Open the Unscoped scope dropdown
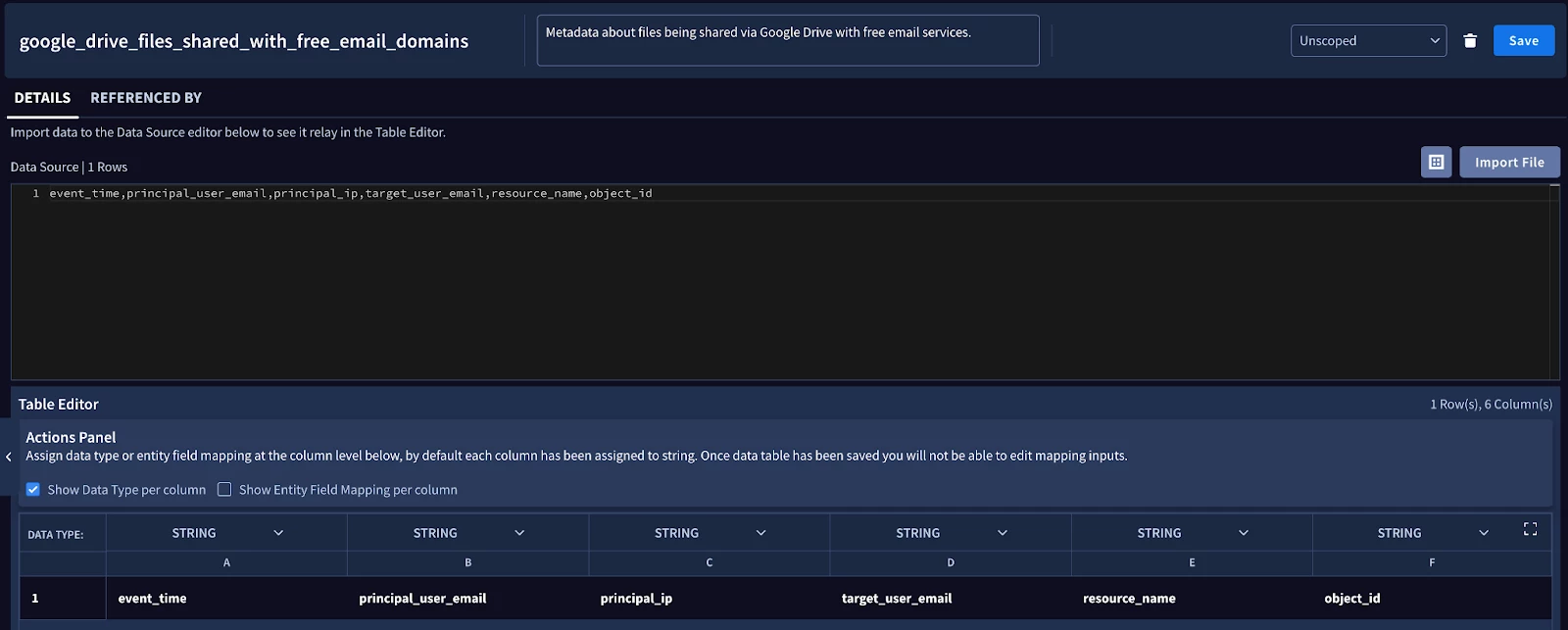 (x=1368, y=40)
